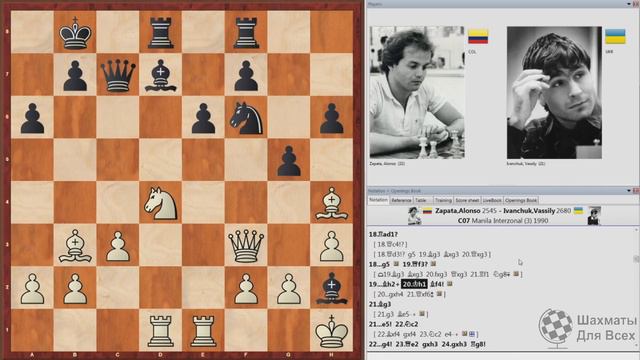Screen dimensions: 640x360
Task: Jump to move Bf4! in notation
Action: [437, 284]
